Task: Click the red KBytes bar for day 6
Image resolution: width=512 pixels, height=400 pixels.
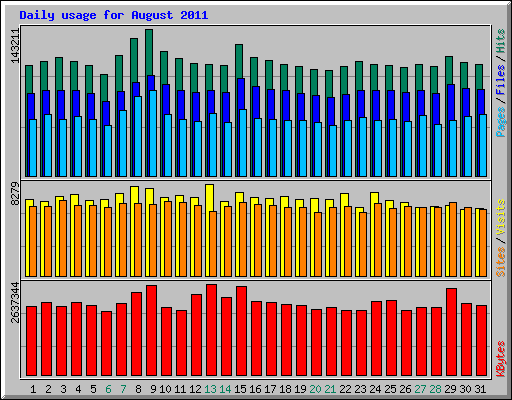Action: point(106,343)
